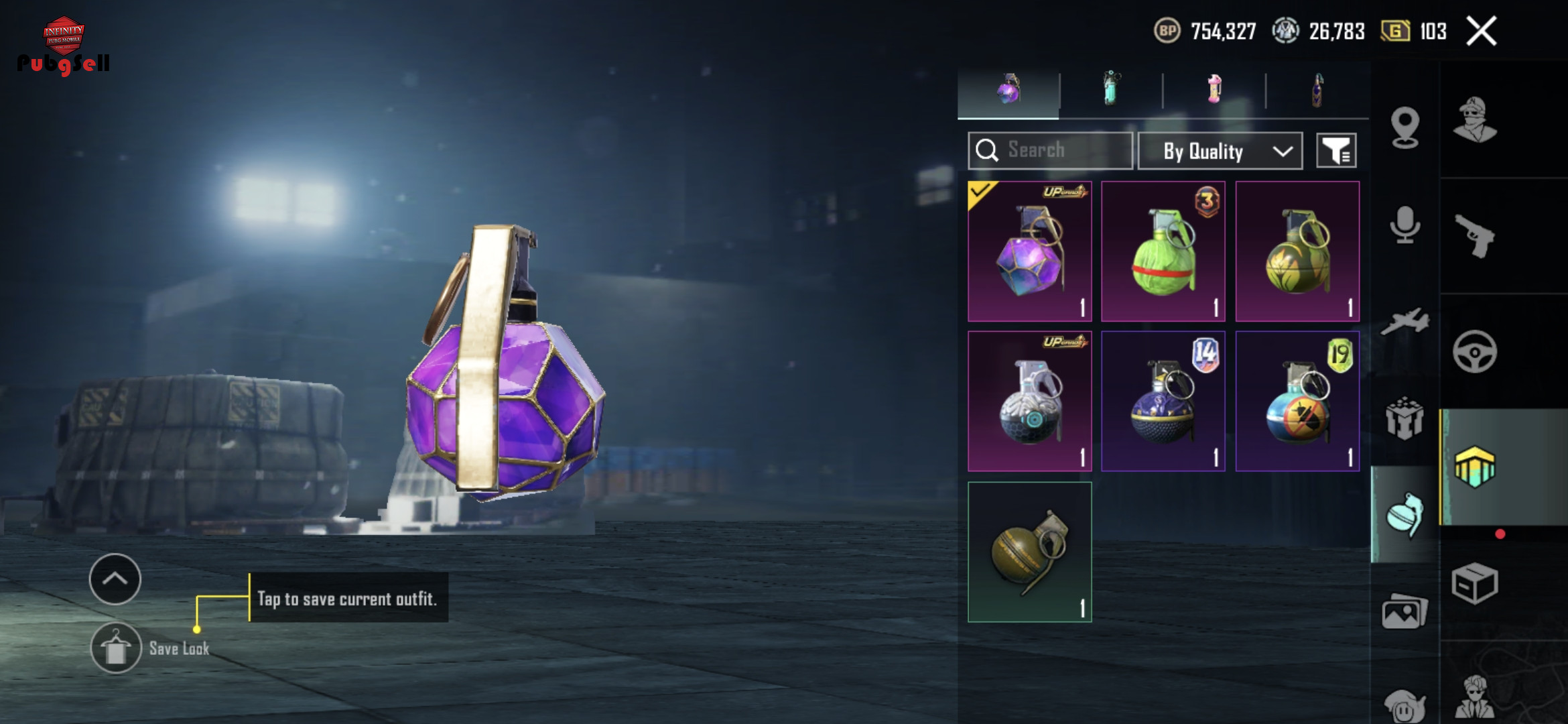1568x724 pixels.
Task: Select the brain-themed upgradable grenade skin
Action: tap(1030, 401)
